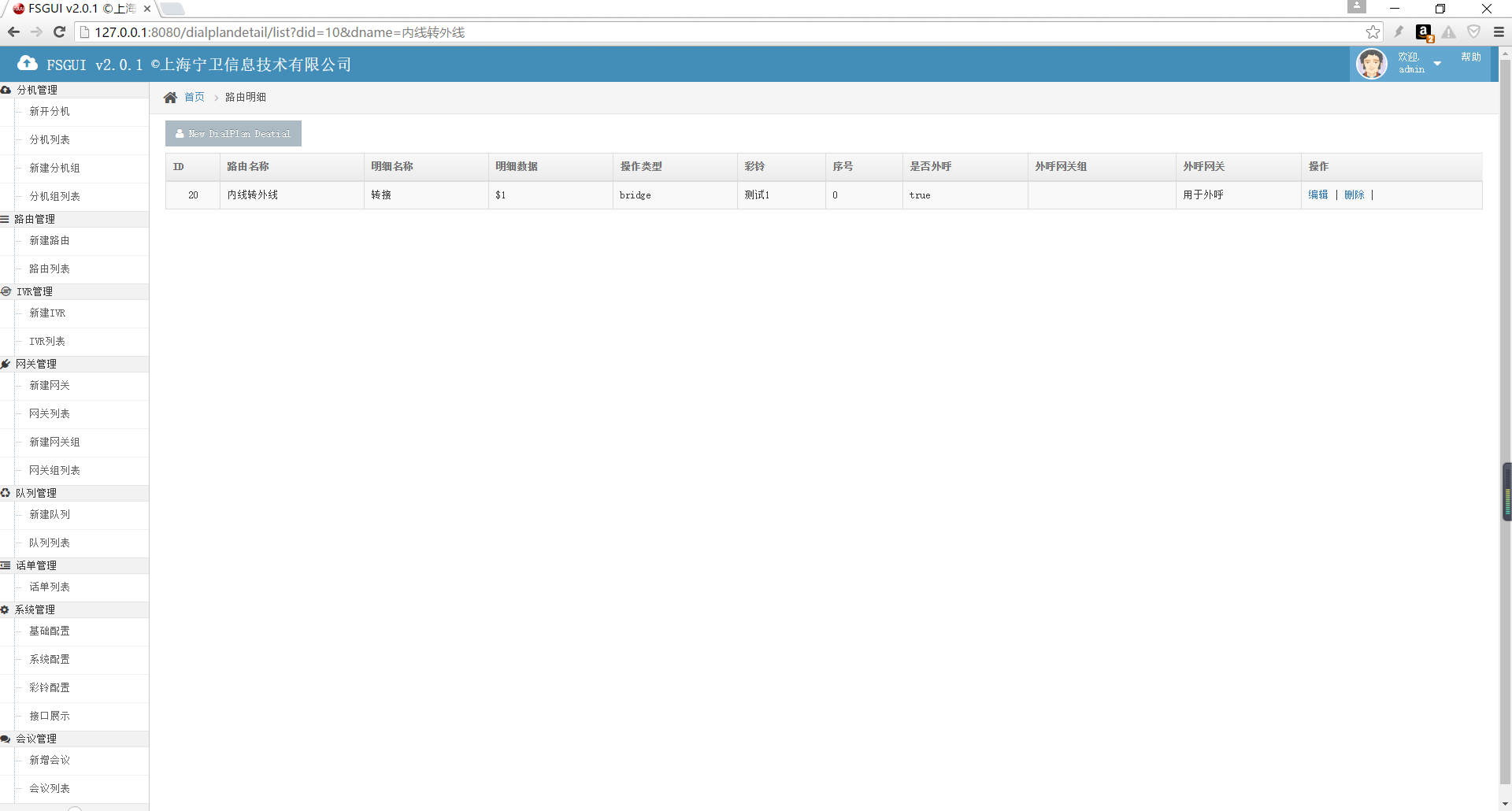Reload the page with refresh icon
Image resolution: width=1512 pixels, height=811 pixels.
(59, 32)
